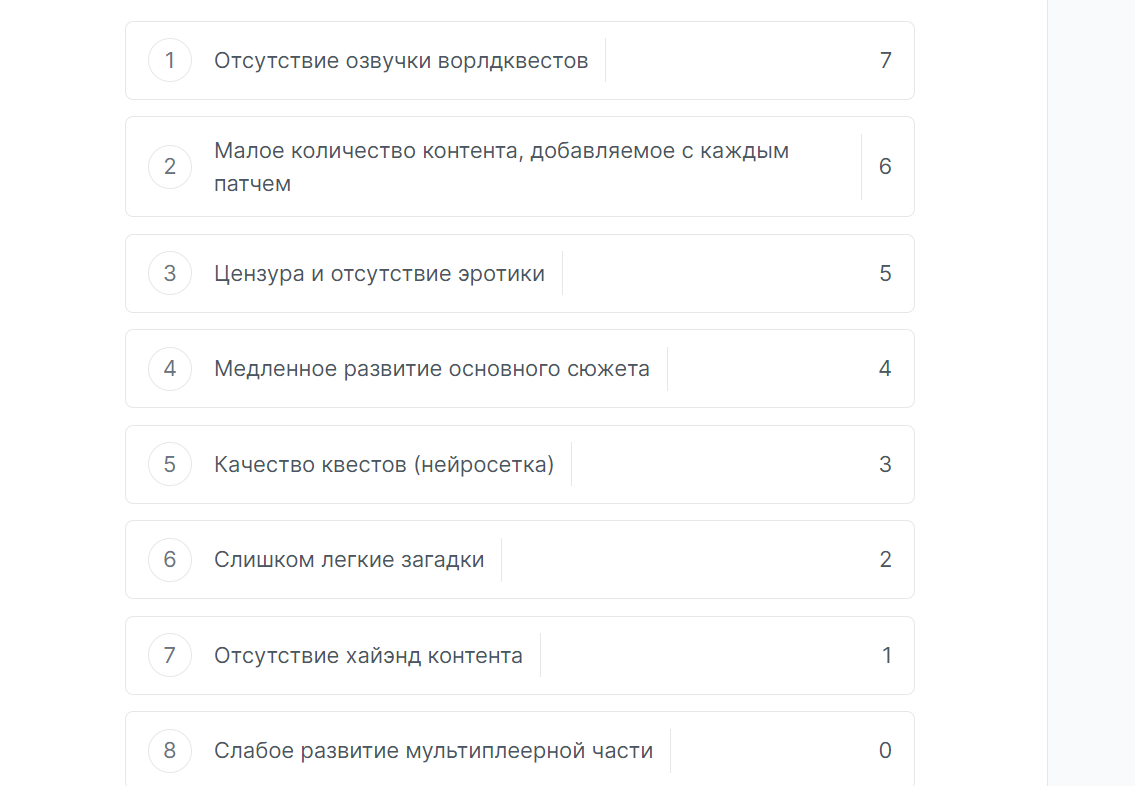Click score 6 next to second option
The image size is (1135, 786).
click(x=885, y=166)
